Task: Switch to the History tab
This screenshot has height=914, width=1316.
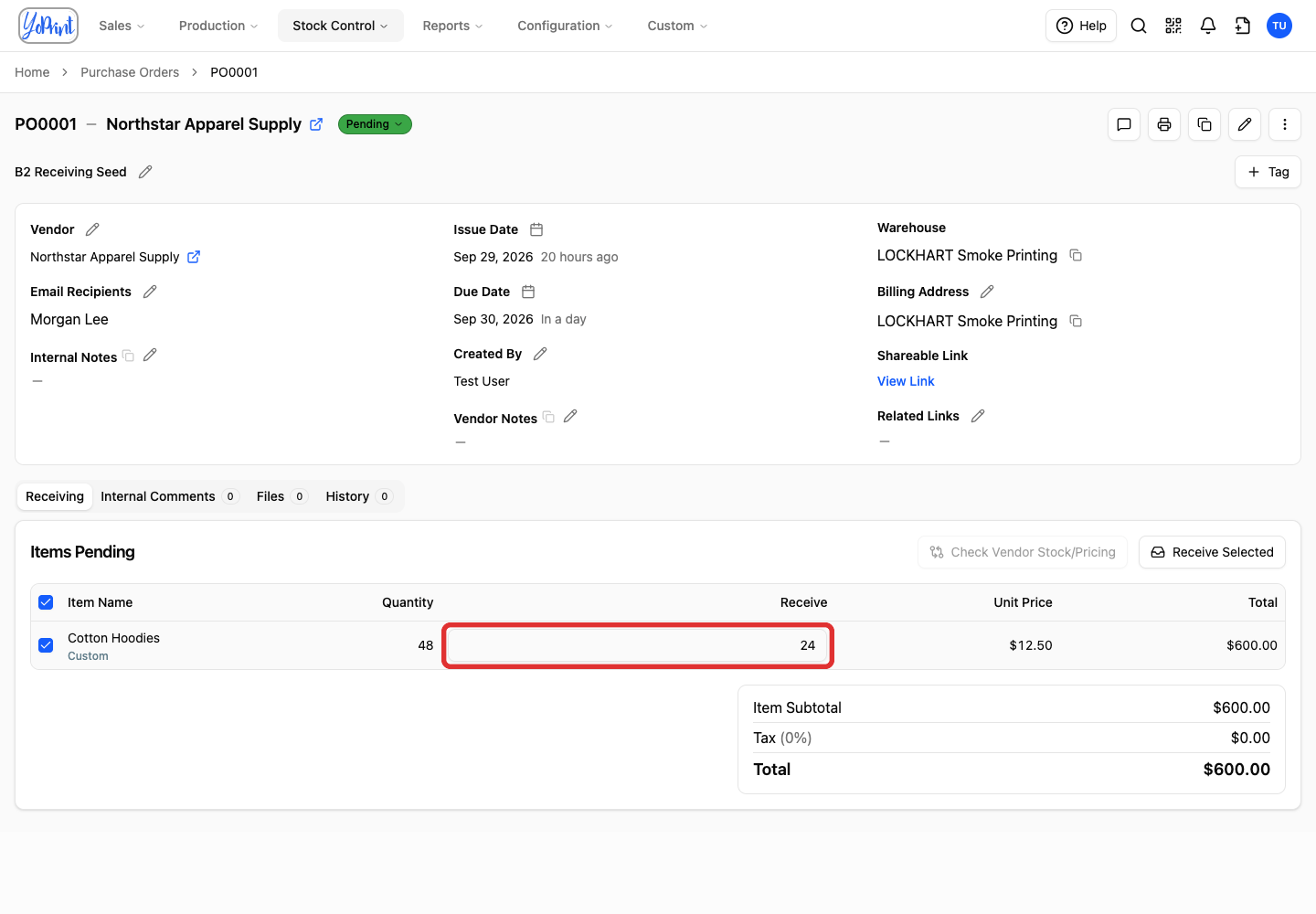Action: [x=359, y=496]
